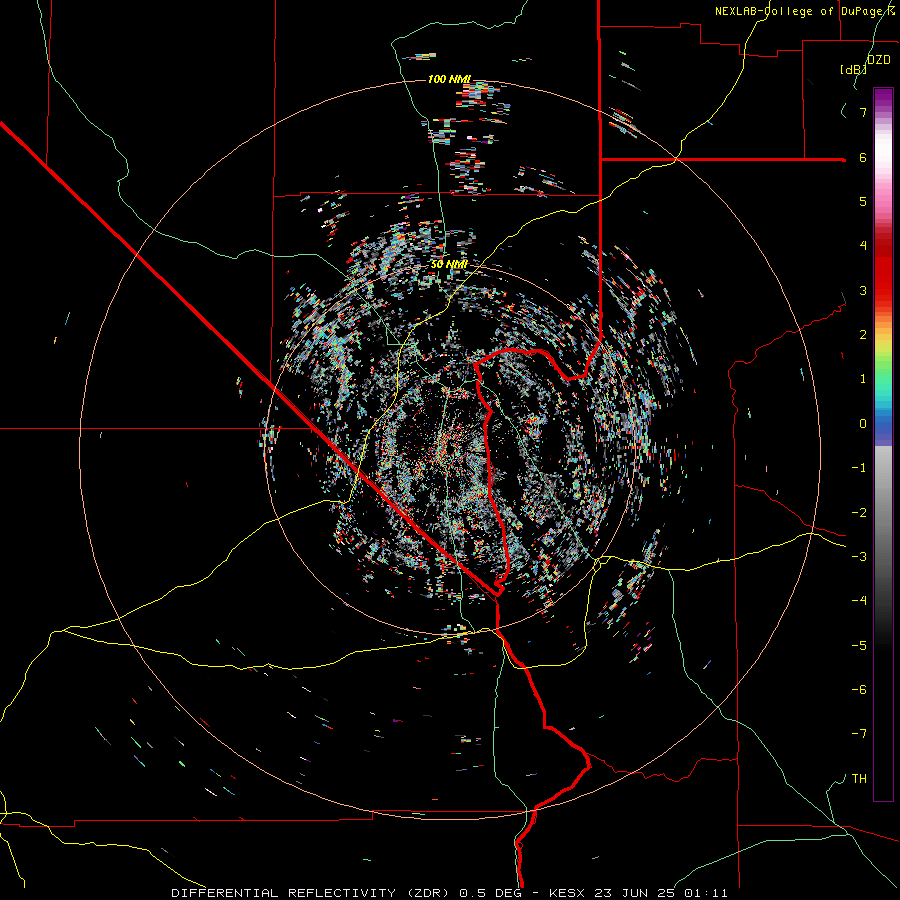900x900 pixels.
Task: Click the 0 dB scale label
Action: click(x=863, y=424)
